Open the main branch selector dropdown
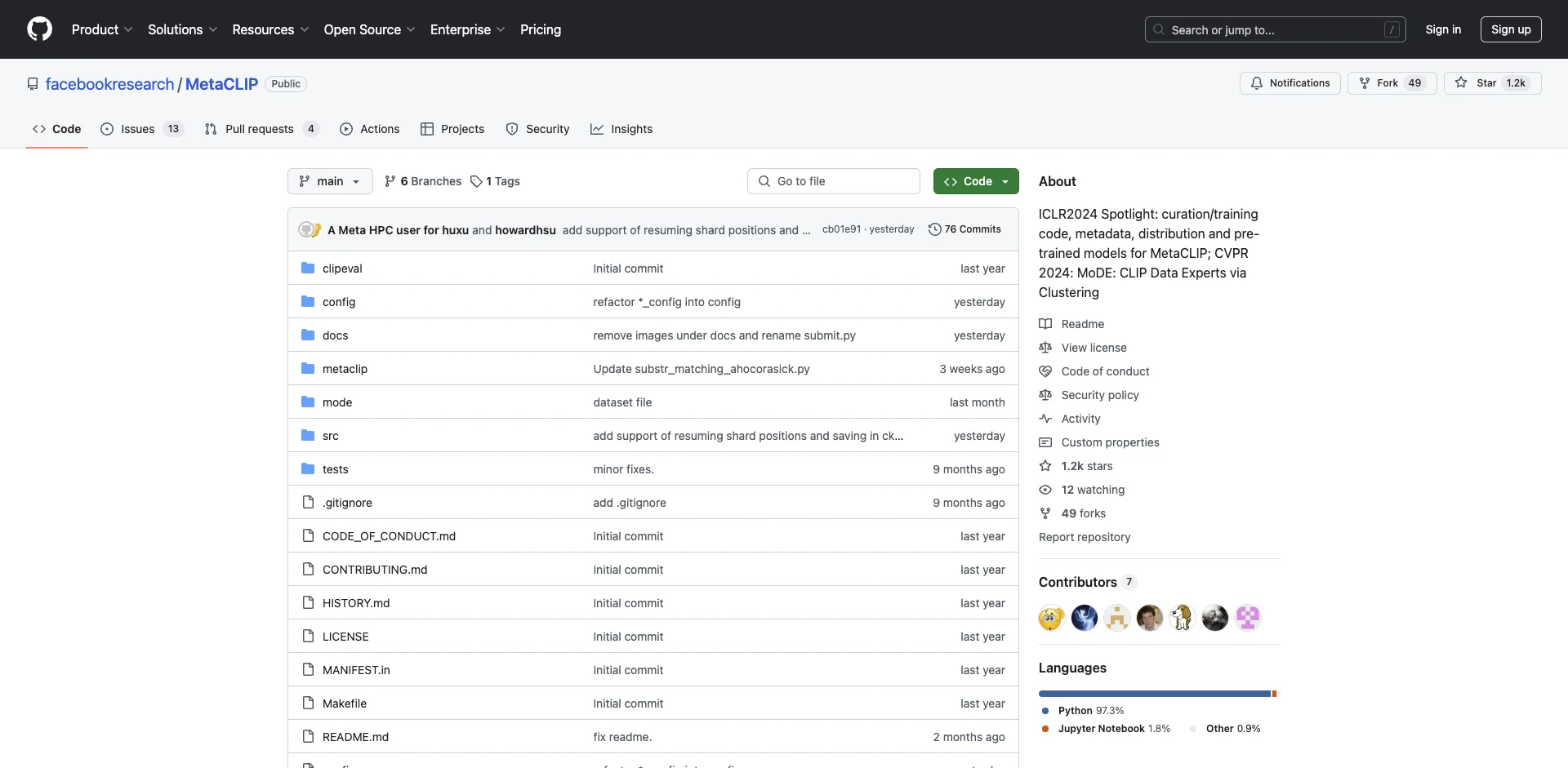The image size is (1568, 768). tap(330, 181)
